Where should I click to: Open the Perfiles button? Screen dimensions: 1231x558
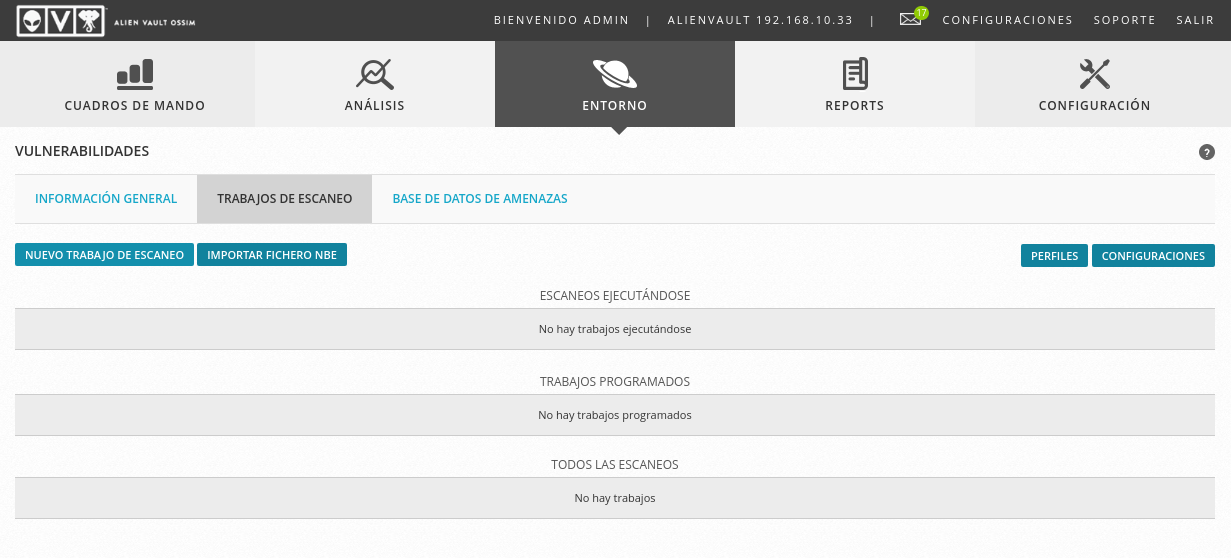coord(1054,256)
